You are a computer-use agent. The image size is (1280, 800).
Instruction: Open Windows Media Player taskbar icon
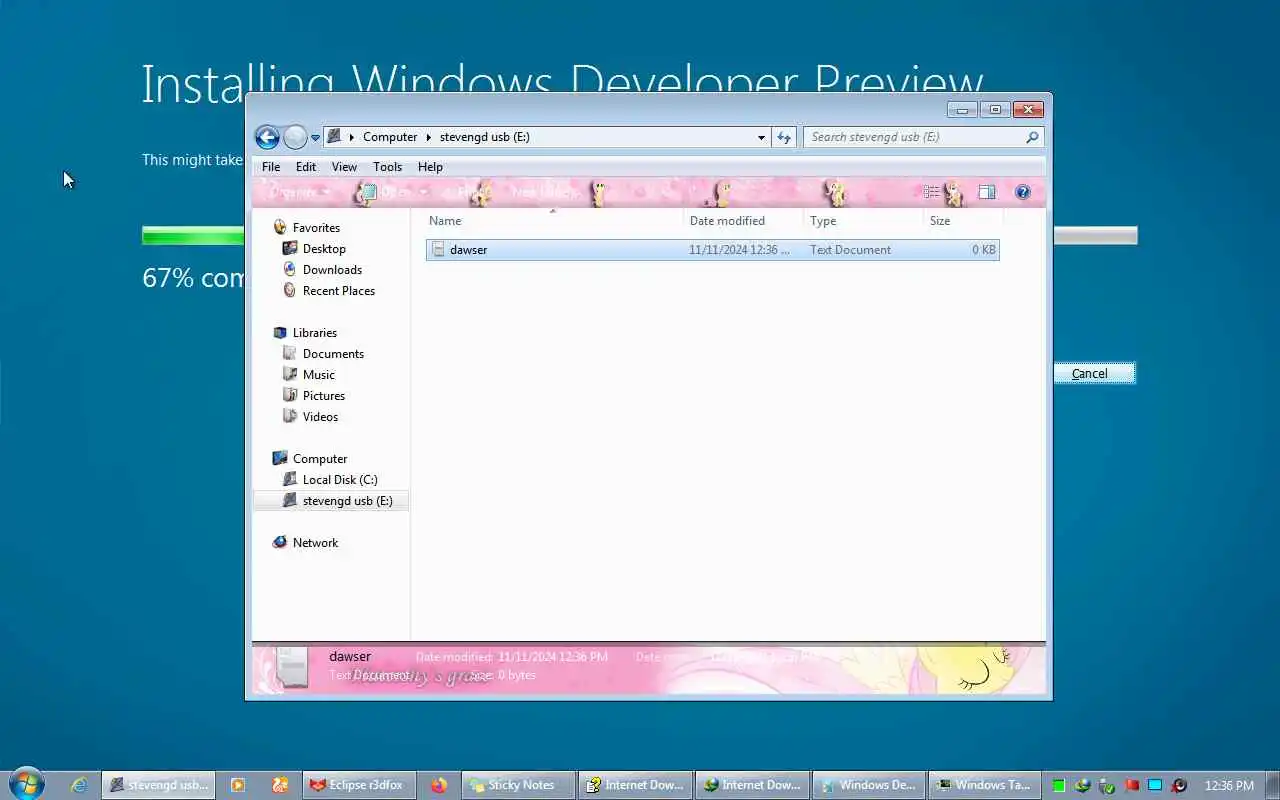[x=237, y=785]
